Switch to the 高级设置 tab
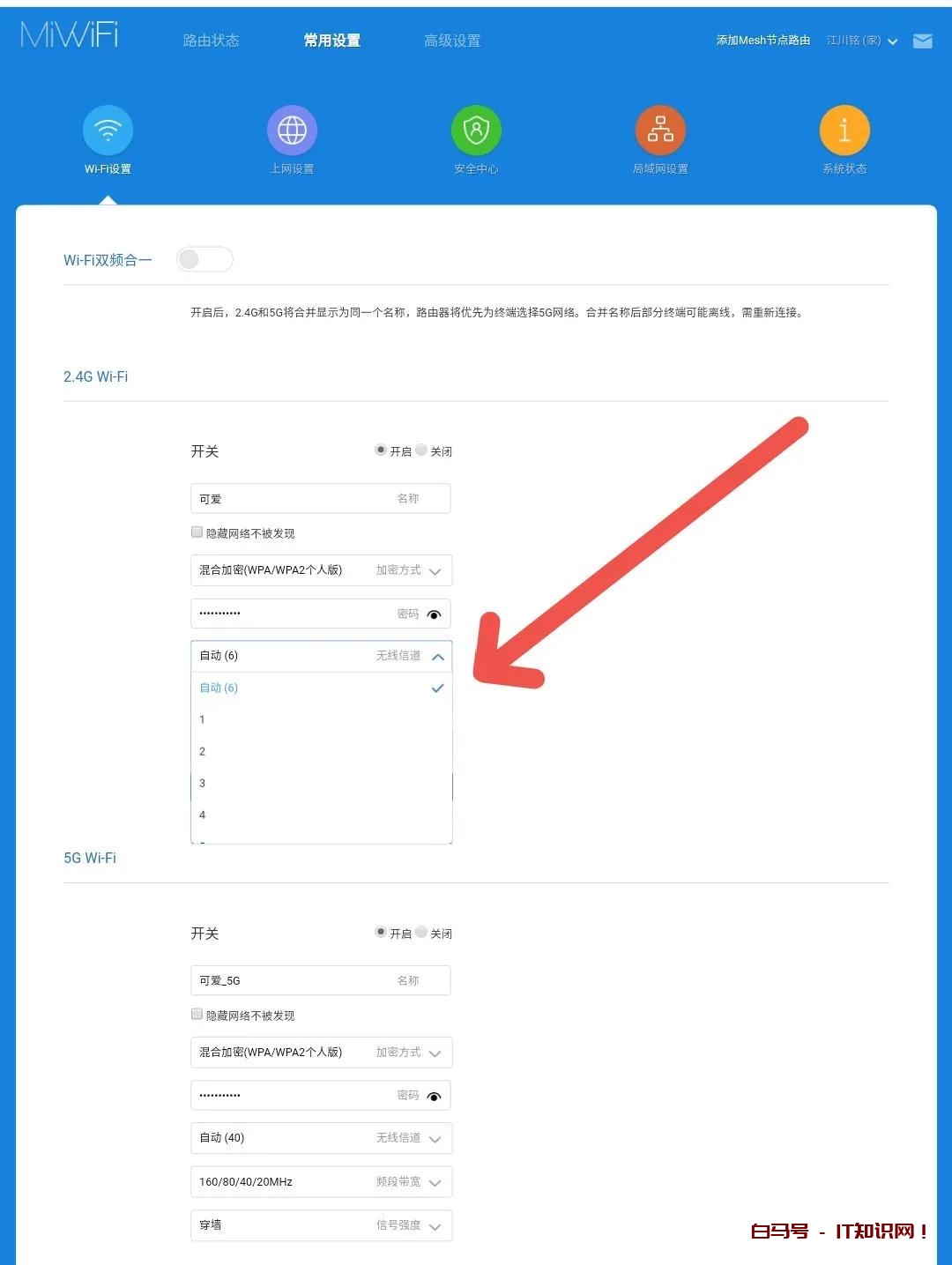 [450, 41]
